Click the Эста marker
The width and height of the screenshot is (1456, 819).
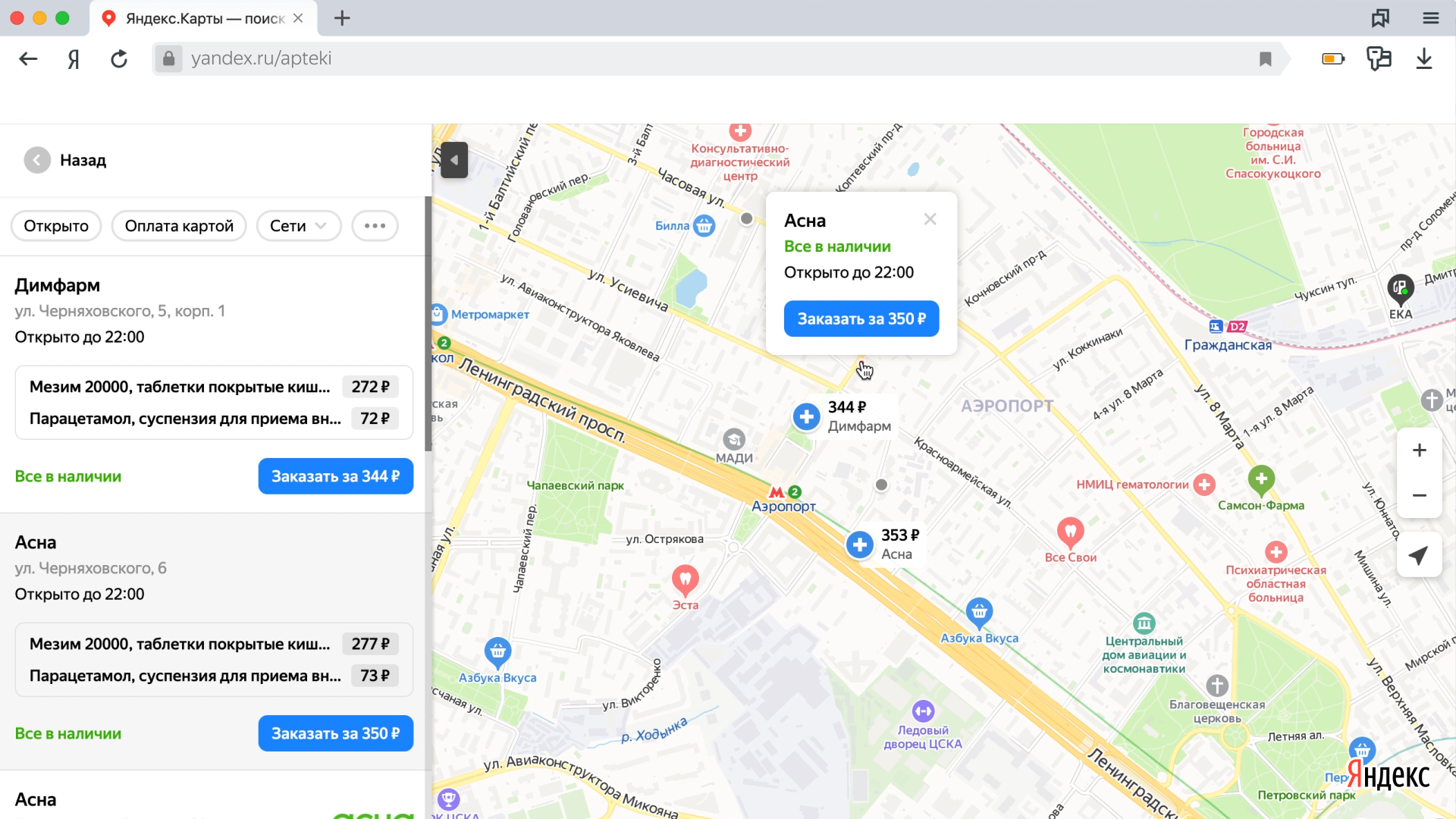[x=686, y=580]
